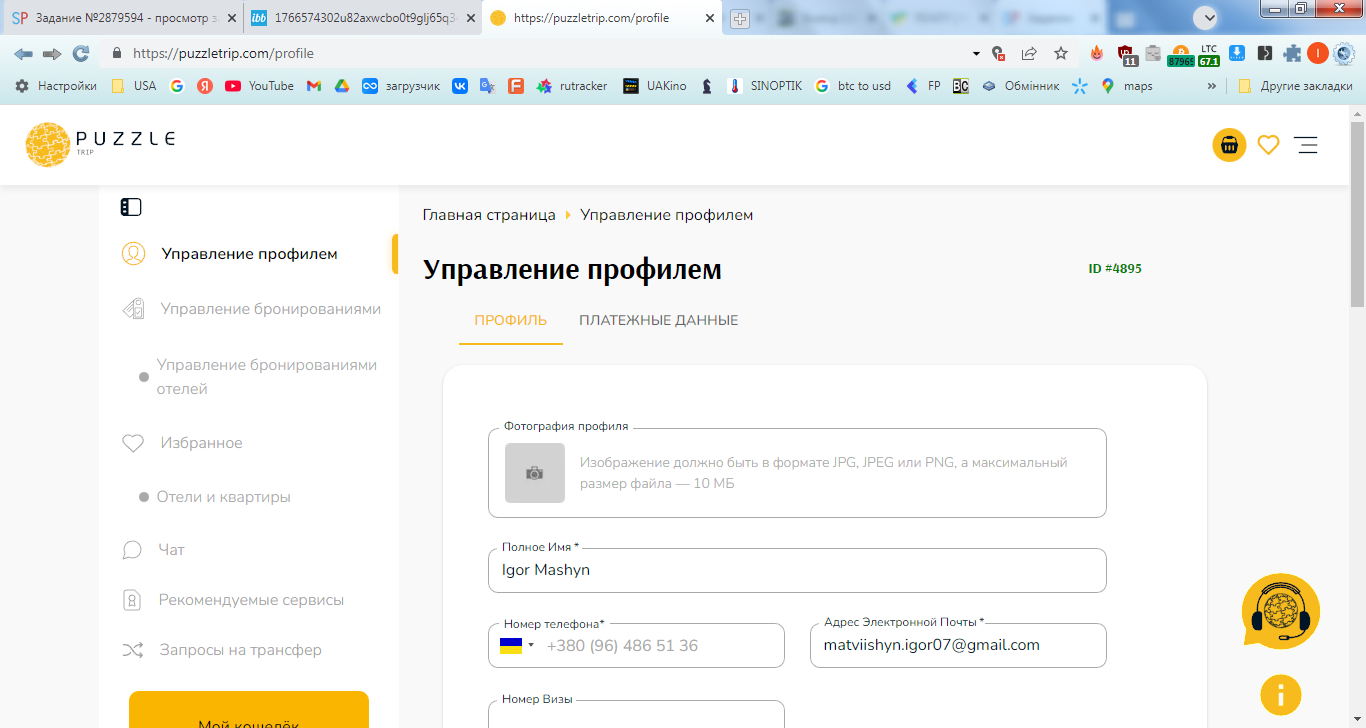The image size is (1366, 728).
Task: Open the hamburger menu in site header
Action: click(x=1306, y=145)
